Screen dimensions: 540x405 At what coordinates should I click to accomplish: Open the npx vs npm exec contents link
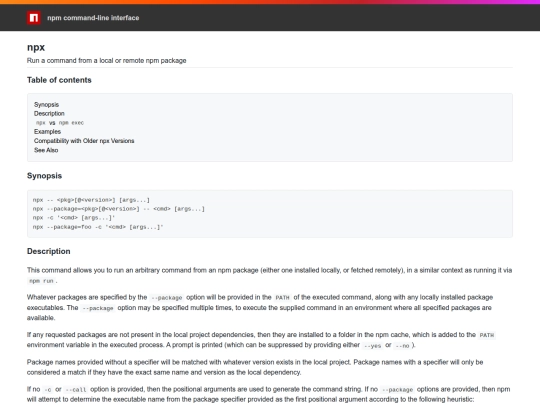[x=59, y=123]
